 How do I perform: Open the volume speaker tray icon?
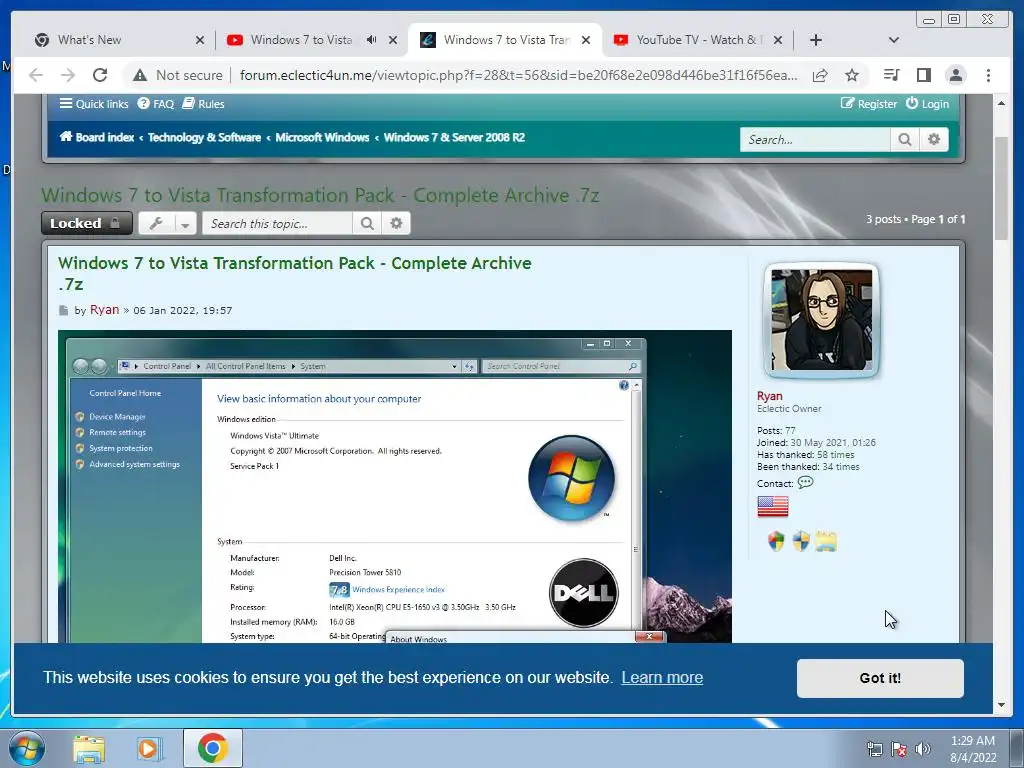pos(922,749)
